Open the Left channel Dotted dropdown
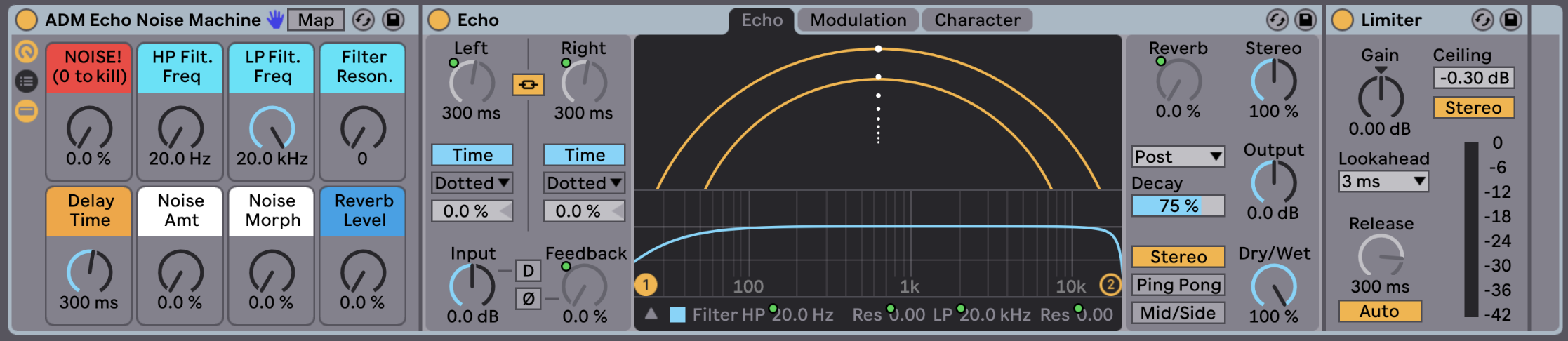 click(x=472, y=183)
